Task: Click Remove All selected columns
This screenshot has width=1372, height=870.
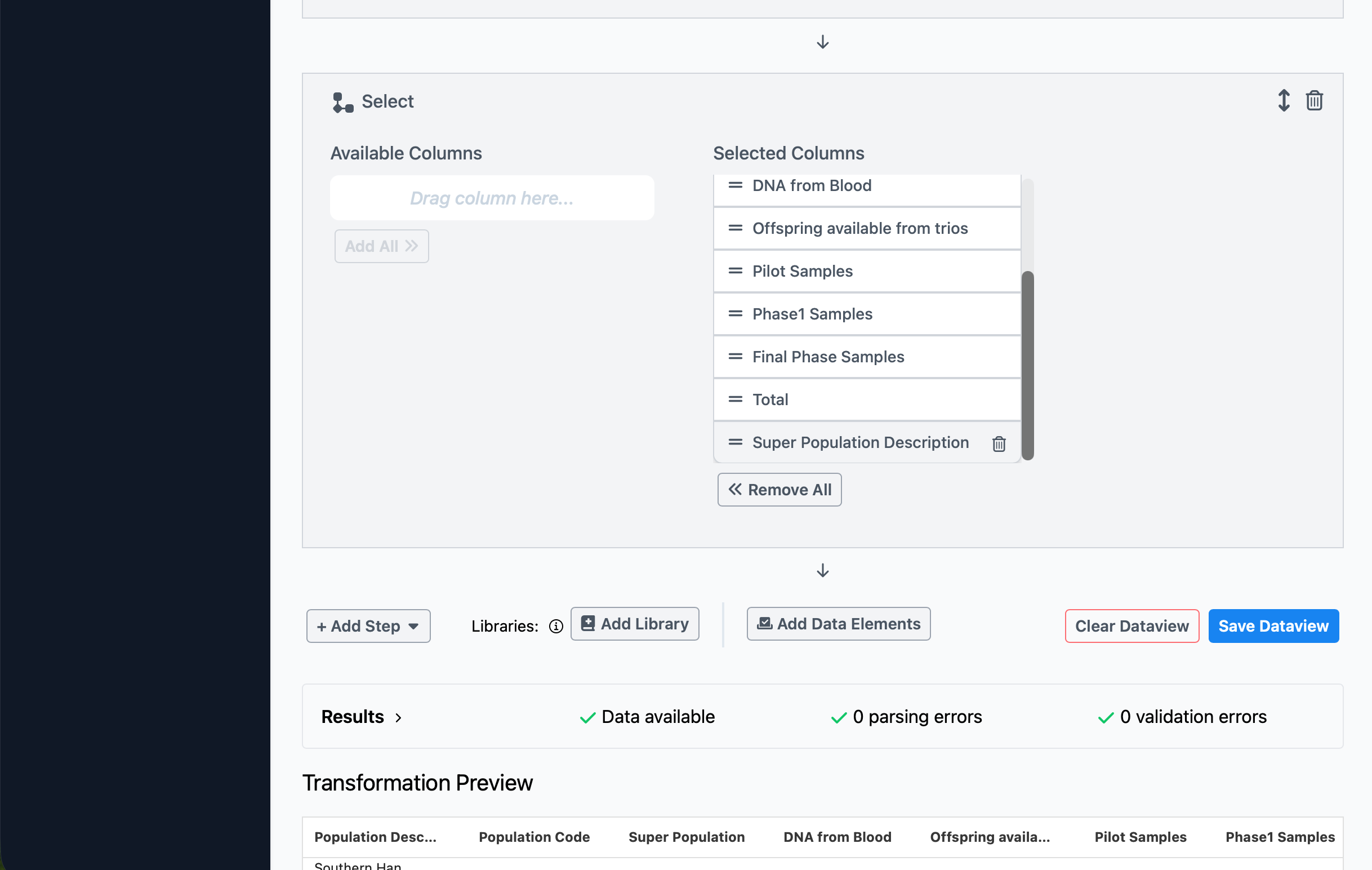Action: (x=779, y=490)
